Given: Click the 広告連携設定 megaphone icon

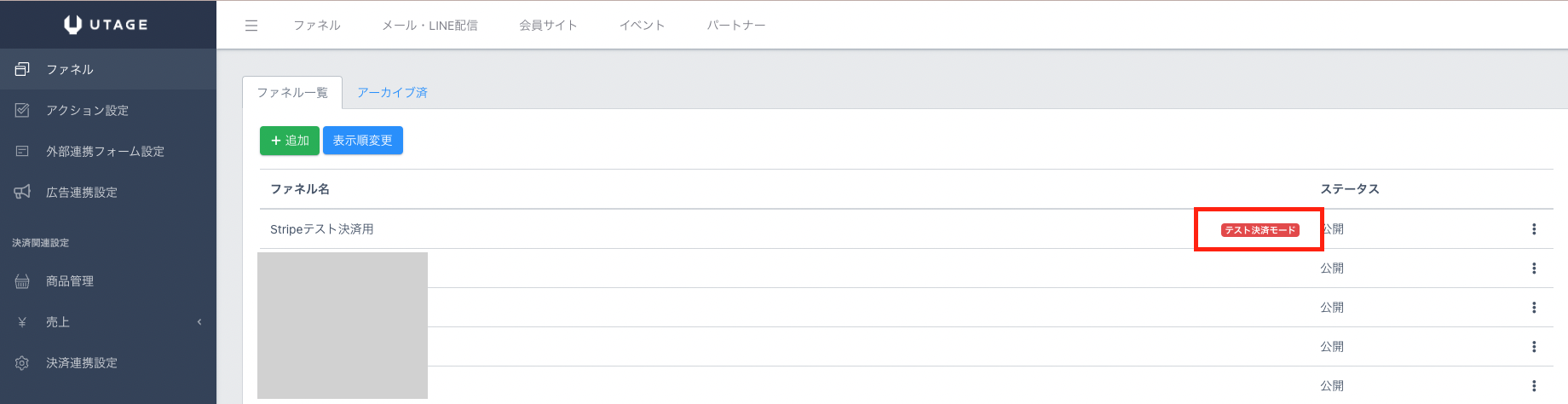Looking at the screenshot, I should (22, 192).
